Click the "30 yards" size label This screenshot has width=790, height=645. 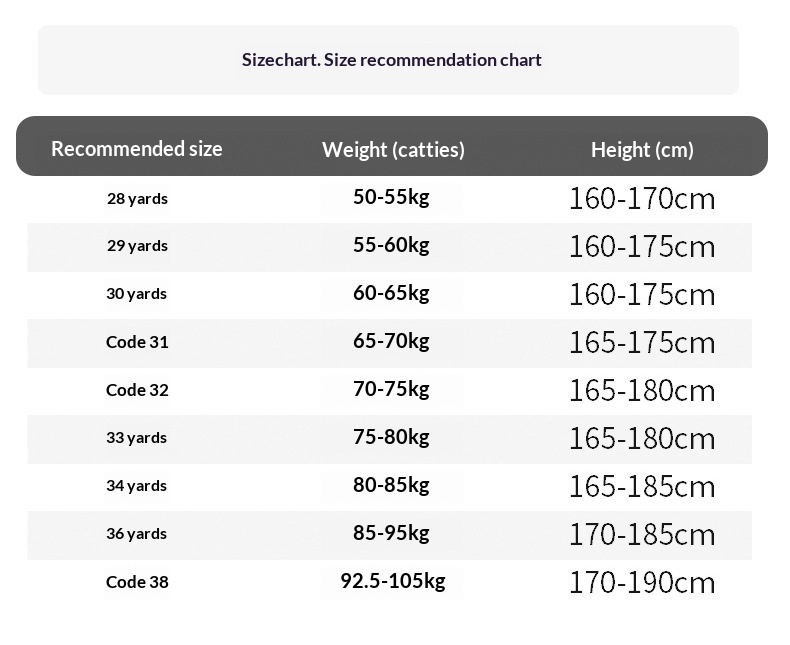(136, 294)
